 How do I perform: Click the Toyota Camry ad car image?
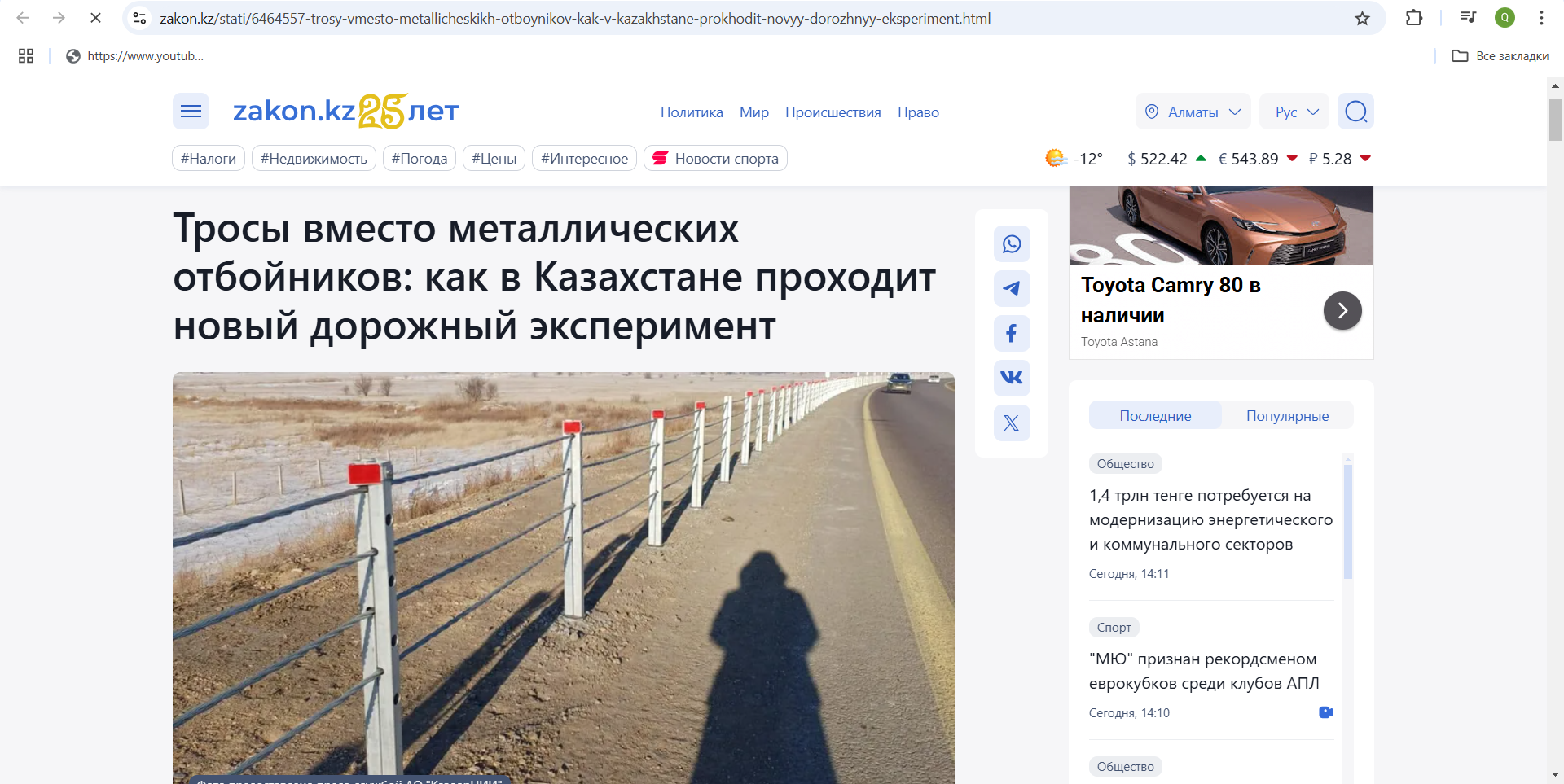pyautogui.click(x=1221, y=226)
